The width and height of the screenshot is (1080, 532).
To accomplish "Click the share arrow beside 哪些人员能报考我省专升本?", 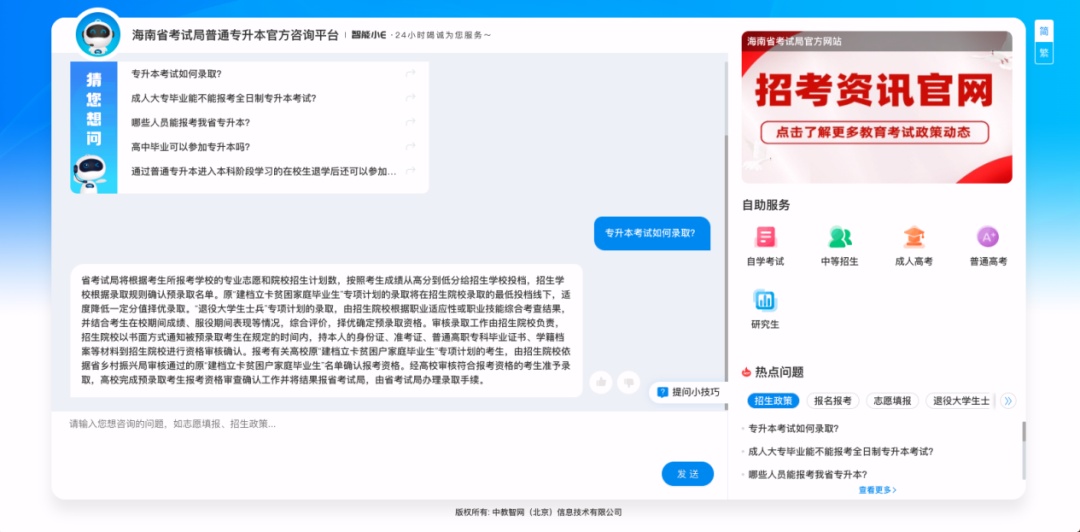I will coord(411,122).
